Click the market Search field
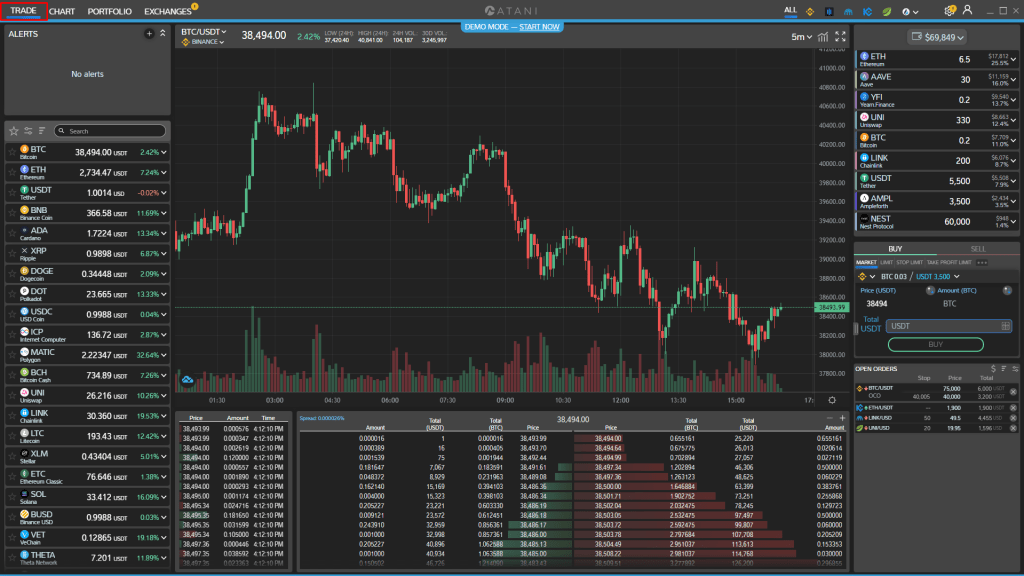1024x576 pixels. 110,131
